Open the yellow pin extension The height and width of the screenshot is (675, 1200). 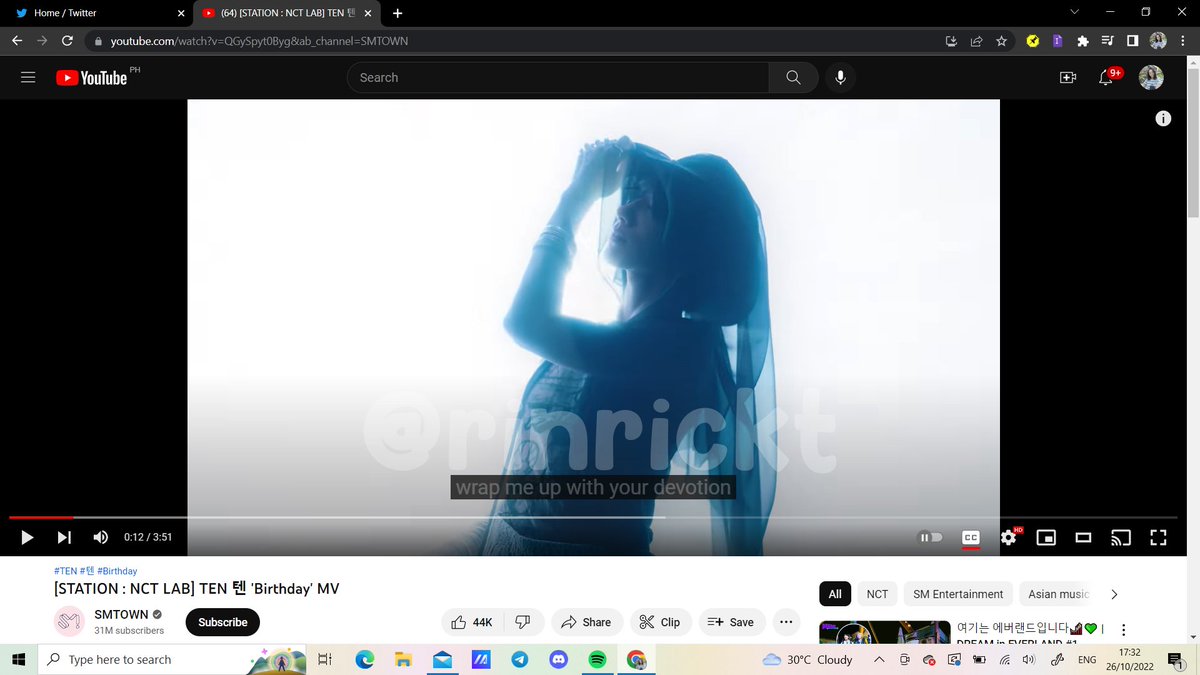click(x=1033, y=41)
